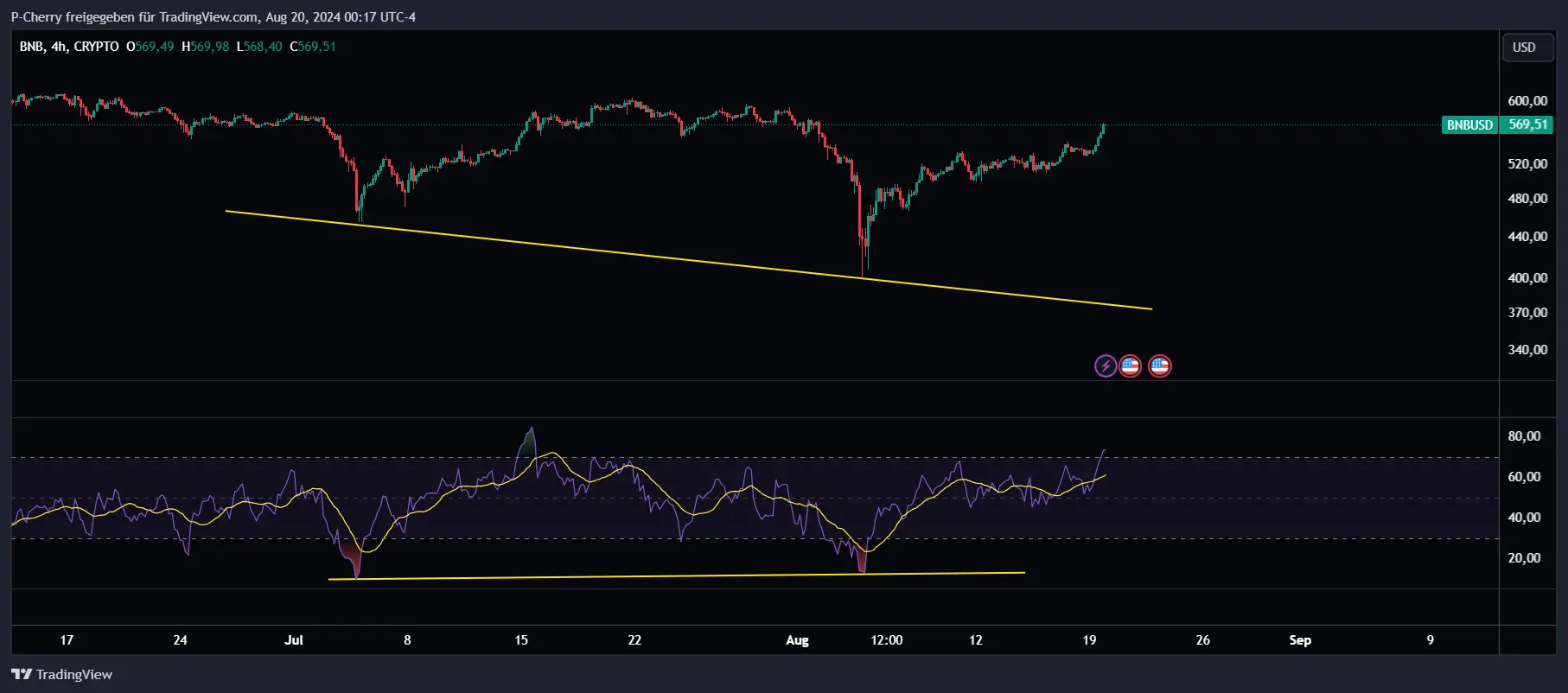Click the 440,00 price axis label
The width and height of the screenshot is (1568, 693).
coord(1527,237)
